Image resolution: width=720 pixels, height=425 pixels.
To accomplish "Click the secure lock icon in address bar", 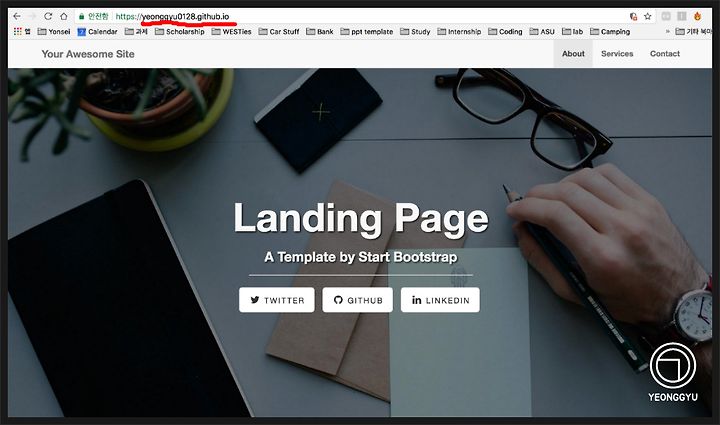I will click(81, 17).
